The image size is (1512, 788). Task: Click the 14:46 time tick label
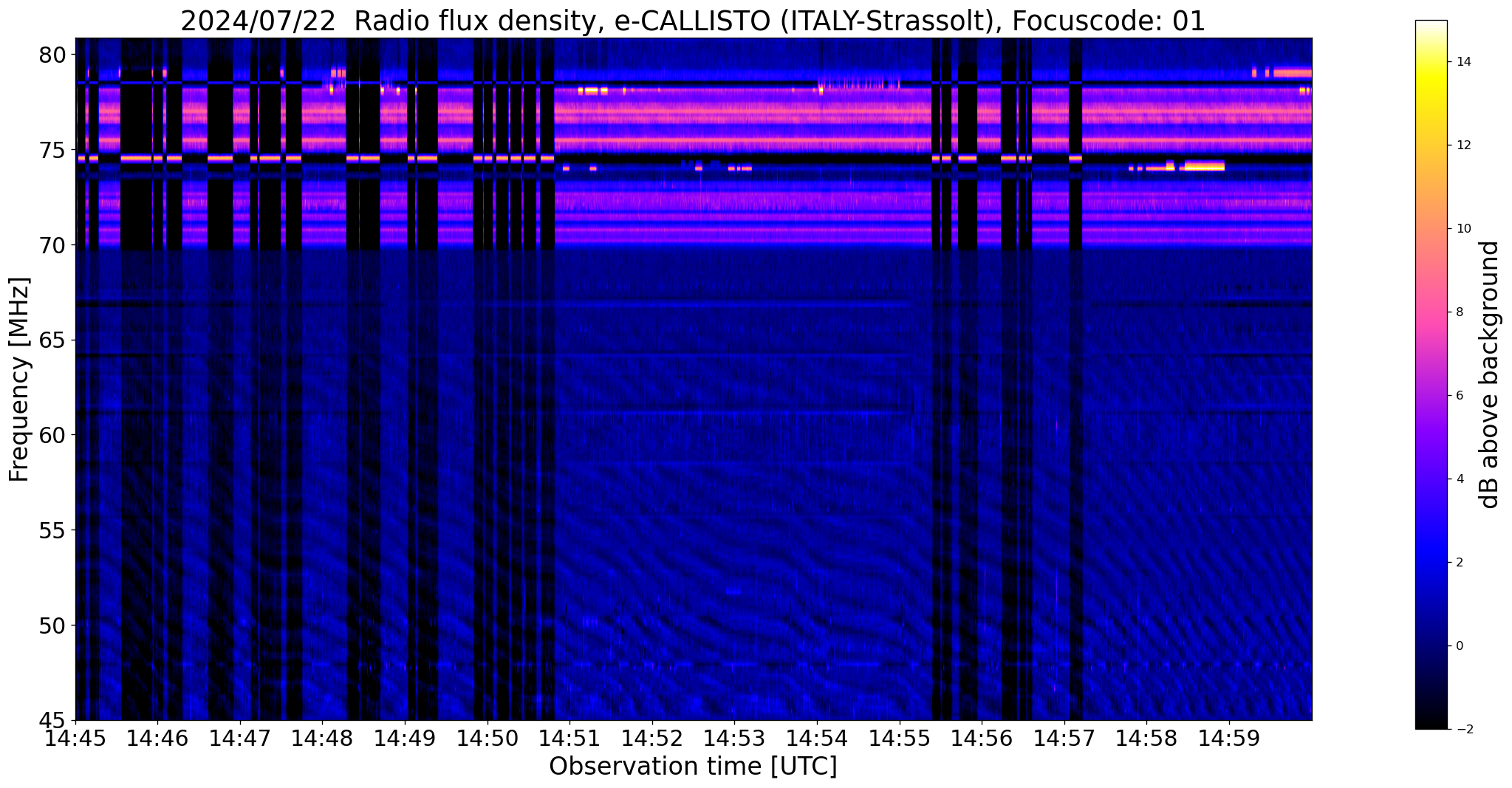(157, 738)
